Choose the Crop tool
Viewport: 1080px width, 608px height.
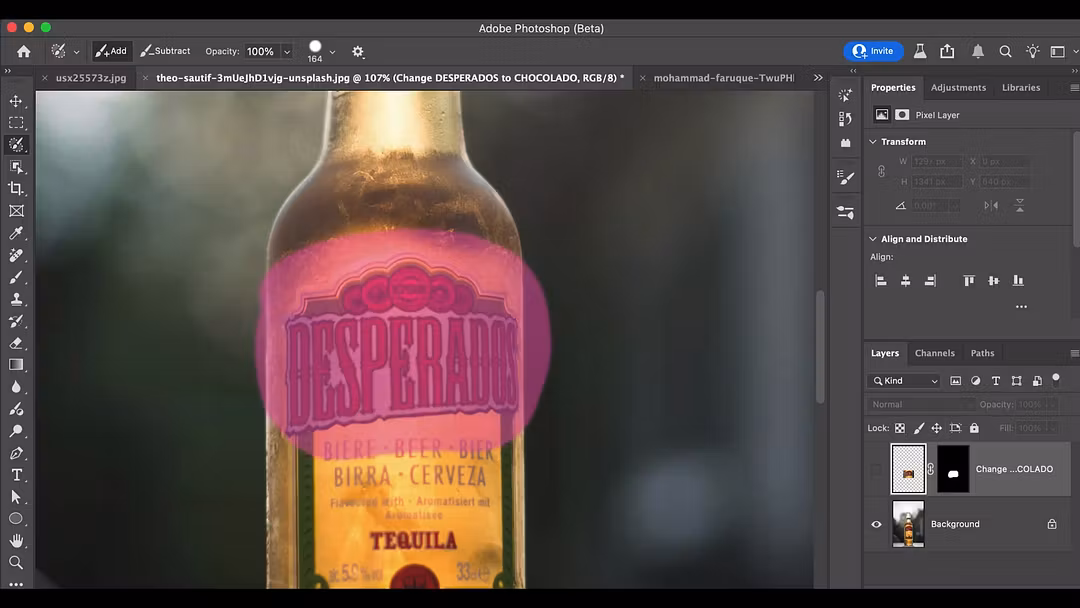click(16, 188)
